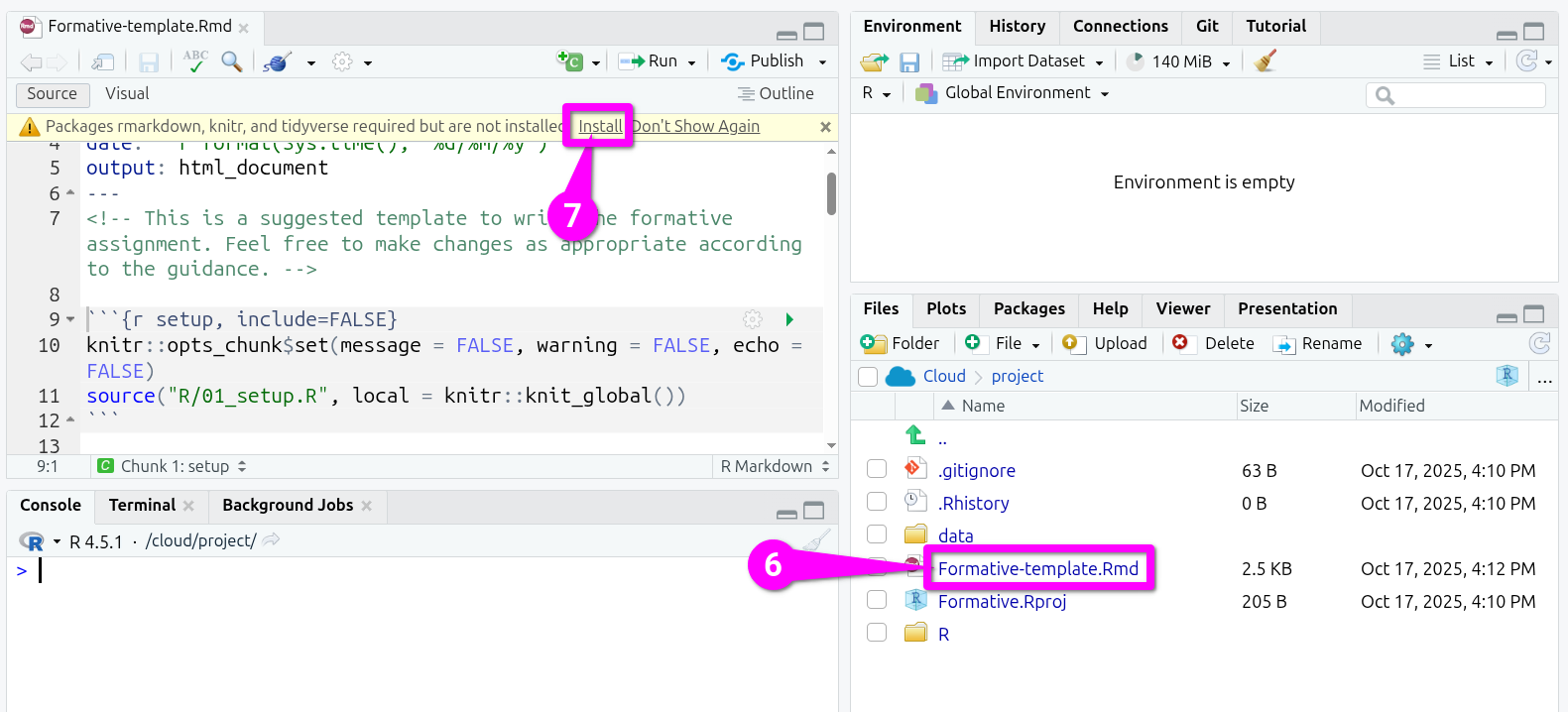Viewport: 1568px width, 712px height.
Task: Check the .Rhistory file checkbox
Action: point(877,502)
